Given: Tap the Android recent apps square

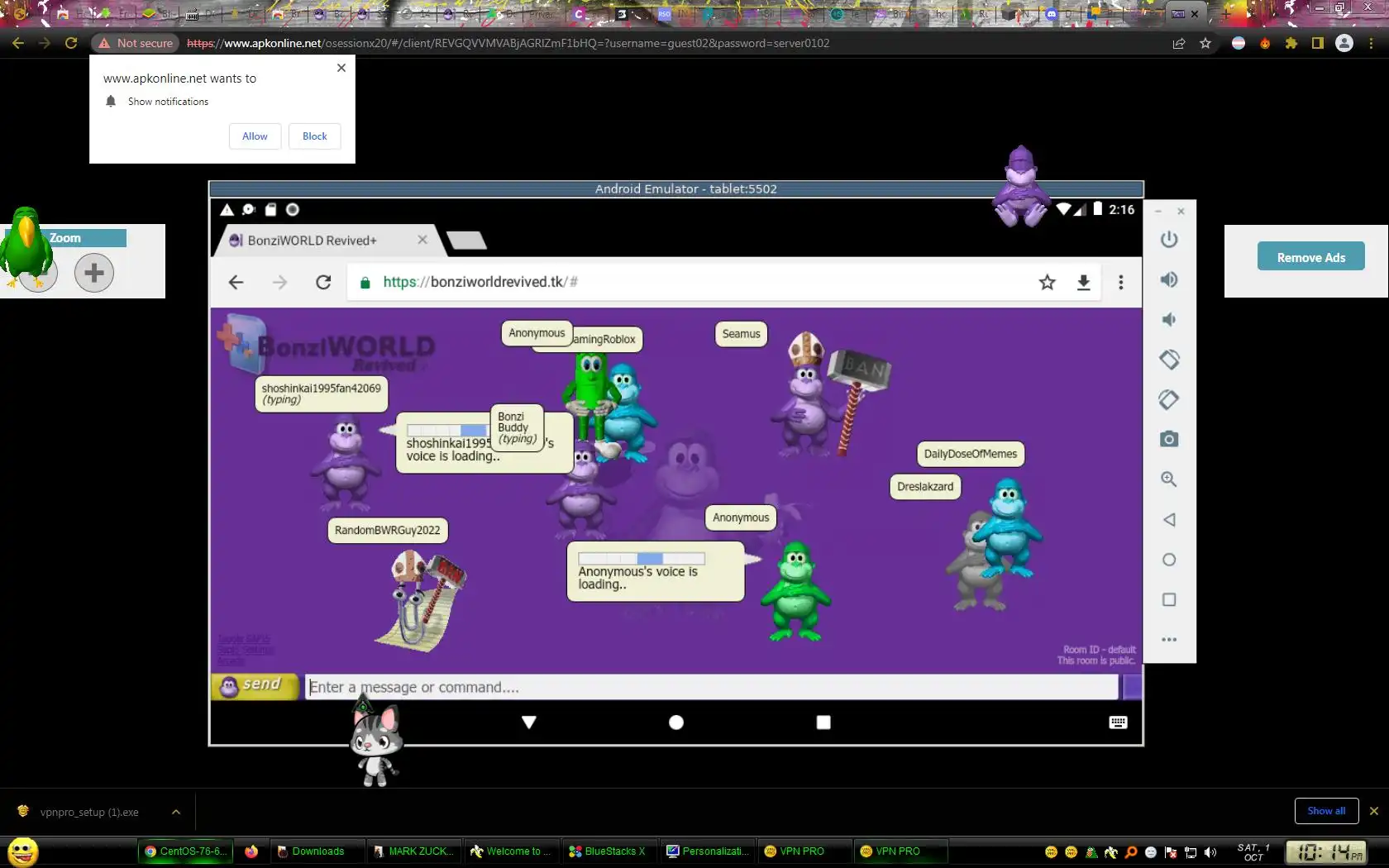Looking at the screenshot, I should point(823,722).
